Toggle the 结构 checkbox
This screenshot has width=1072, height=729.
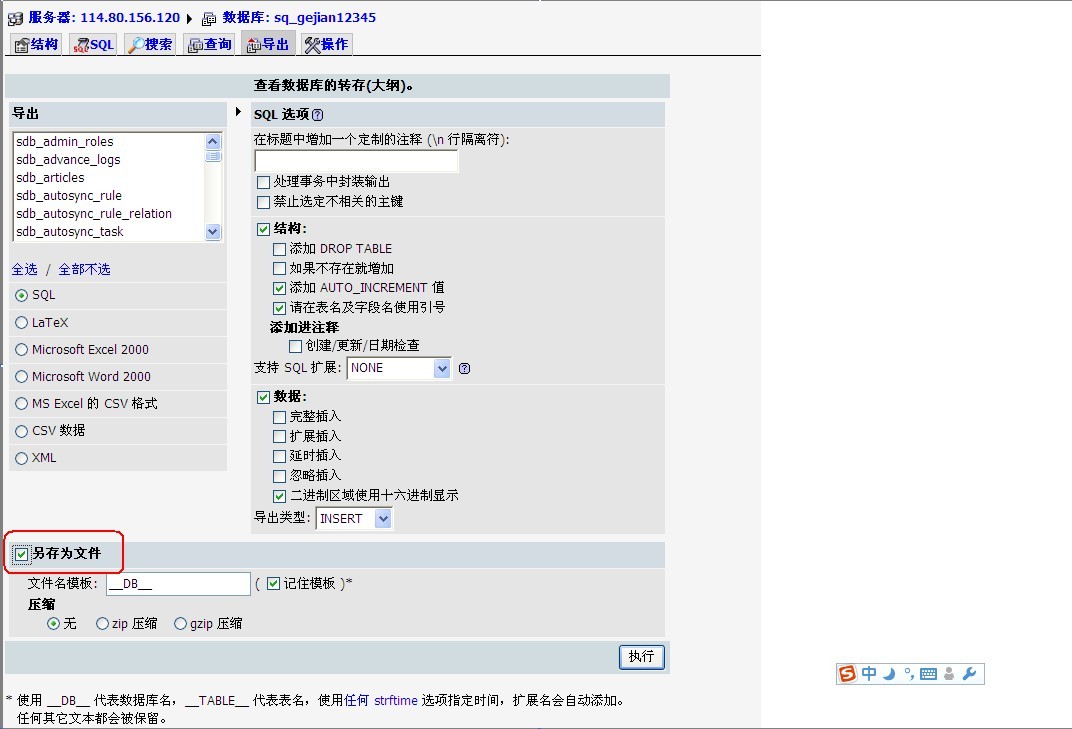[x=263, y=229]
